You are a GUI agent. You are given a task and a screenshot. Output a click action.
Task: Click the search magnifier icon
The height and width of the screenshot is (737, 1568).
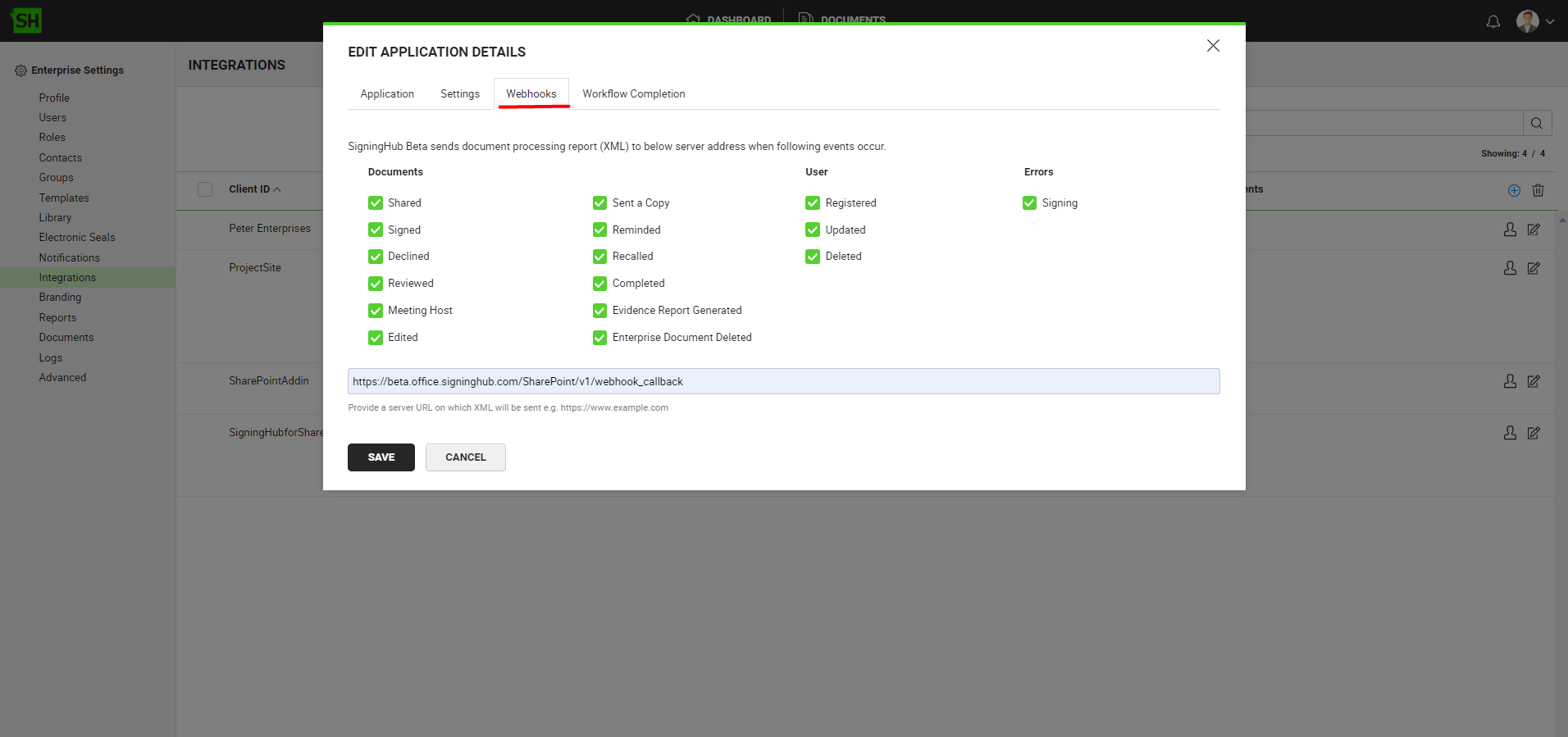point(1536,124)
